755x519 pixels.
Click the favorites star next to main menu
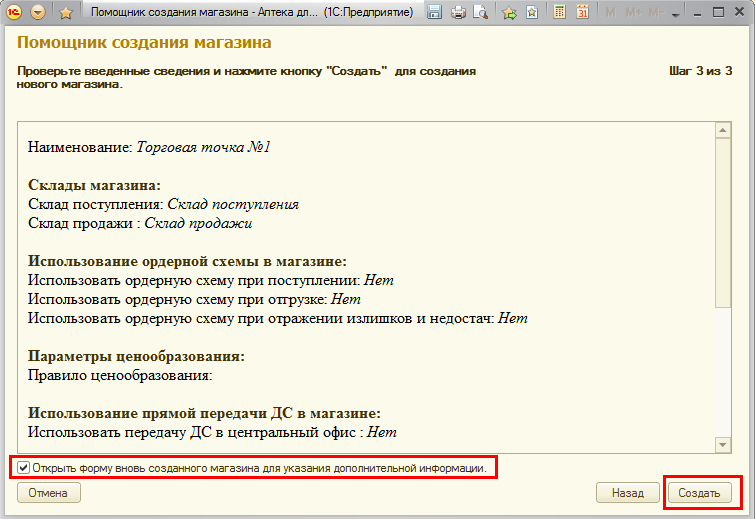(66, 13)
